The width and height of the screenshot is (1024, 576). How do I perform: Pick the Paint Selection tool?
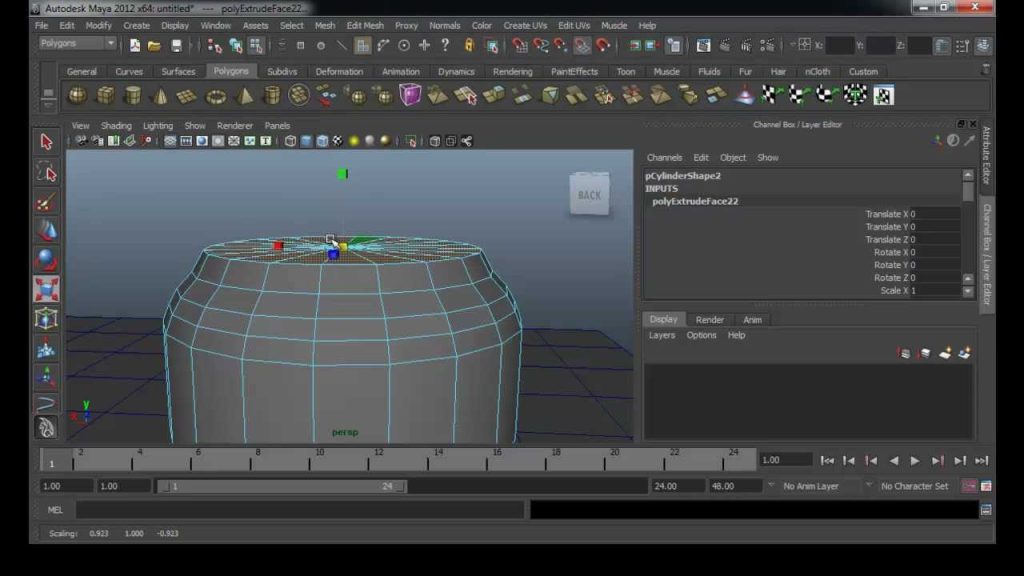point(46,202)
